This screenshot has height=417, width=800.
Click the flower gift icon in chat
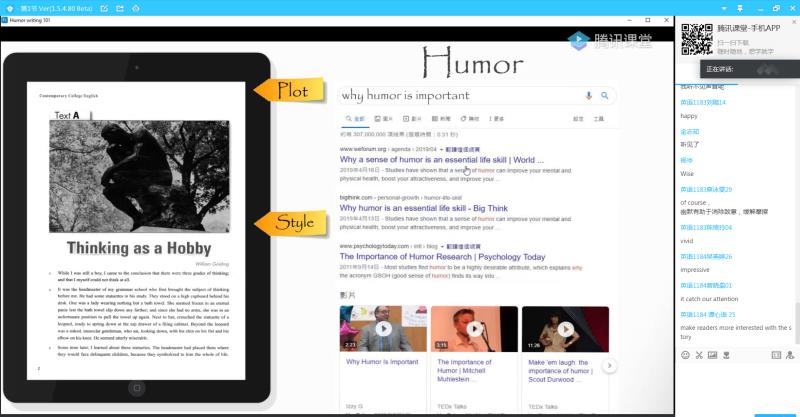[x=726, y=354]
